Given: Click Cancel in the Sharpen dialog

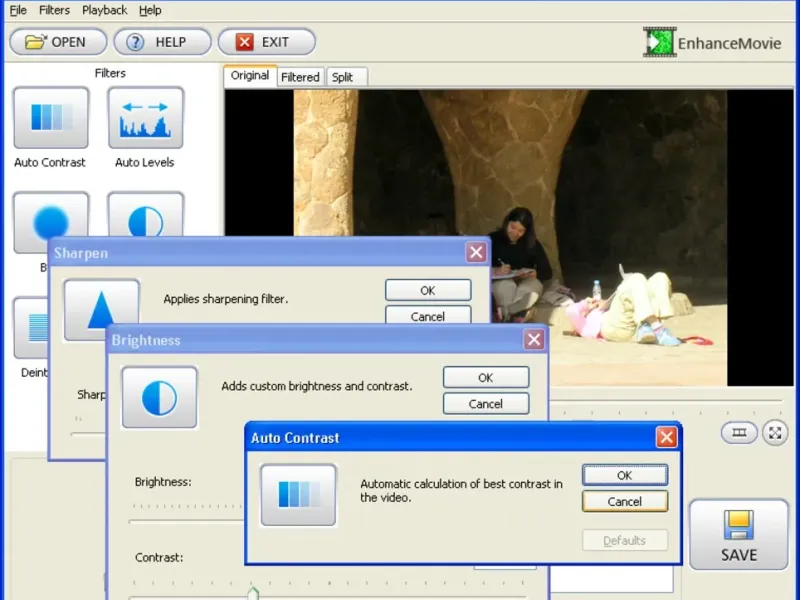Looking at the screenshot, I should point(428,315).
